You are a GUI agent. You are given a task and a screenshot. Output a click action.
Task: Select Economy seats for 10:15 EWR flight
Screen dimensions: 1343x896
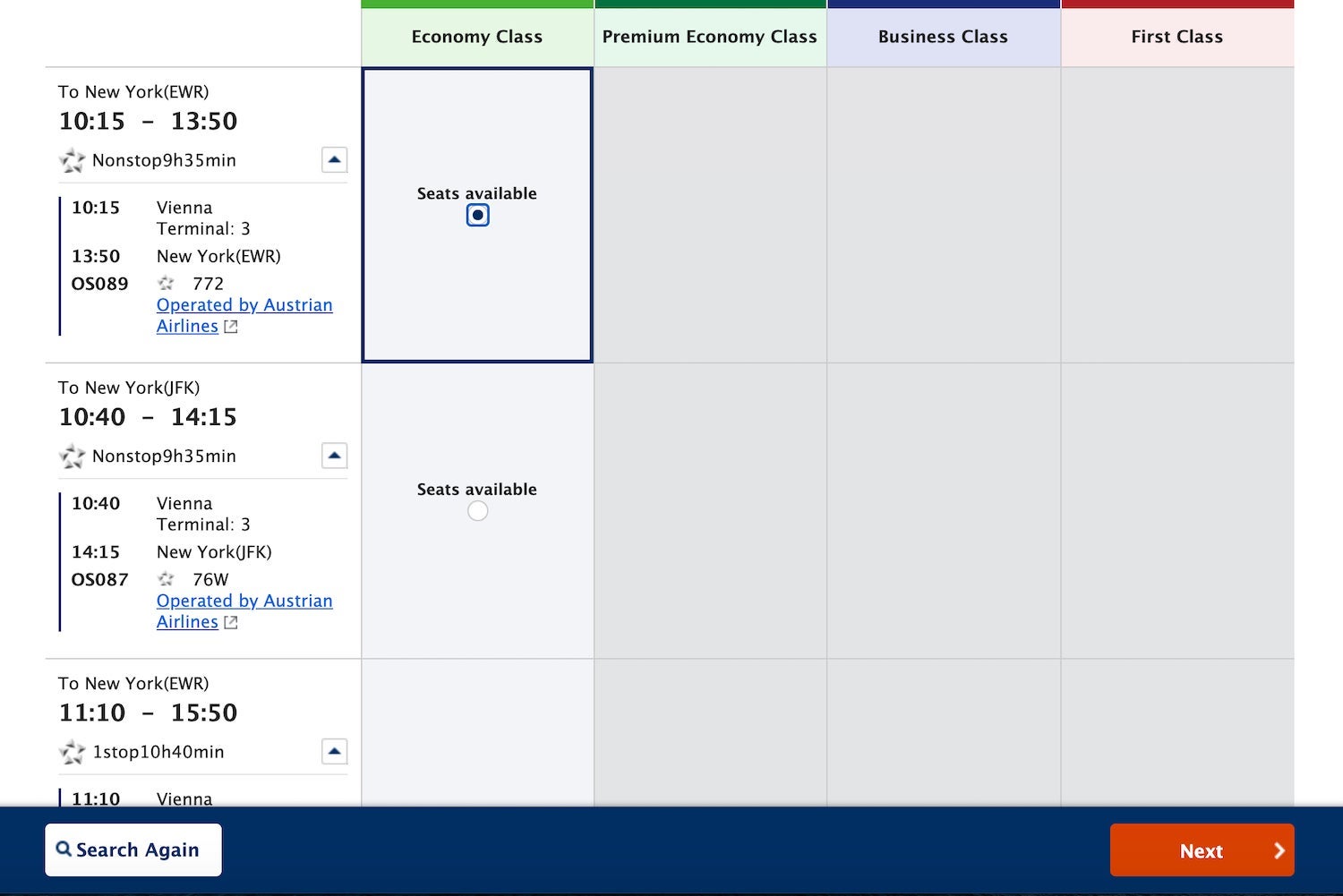(477, 216)
